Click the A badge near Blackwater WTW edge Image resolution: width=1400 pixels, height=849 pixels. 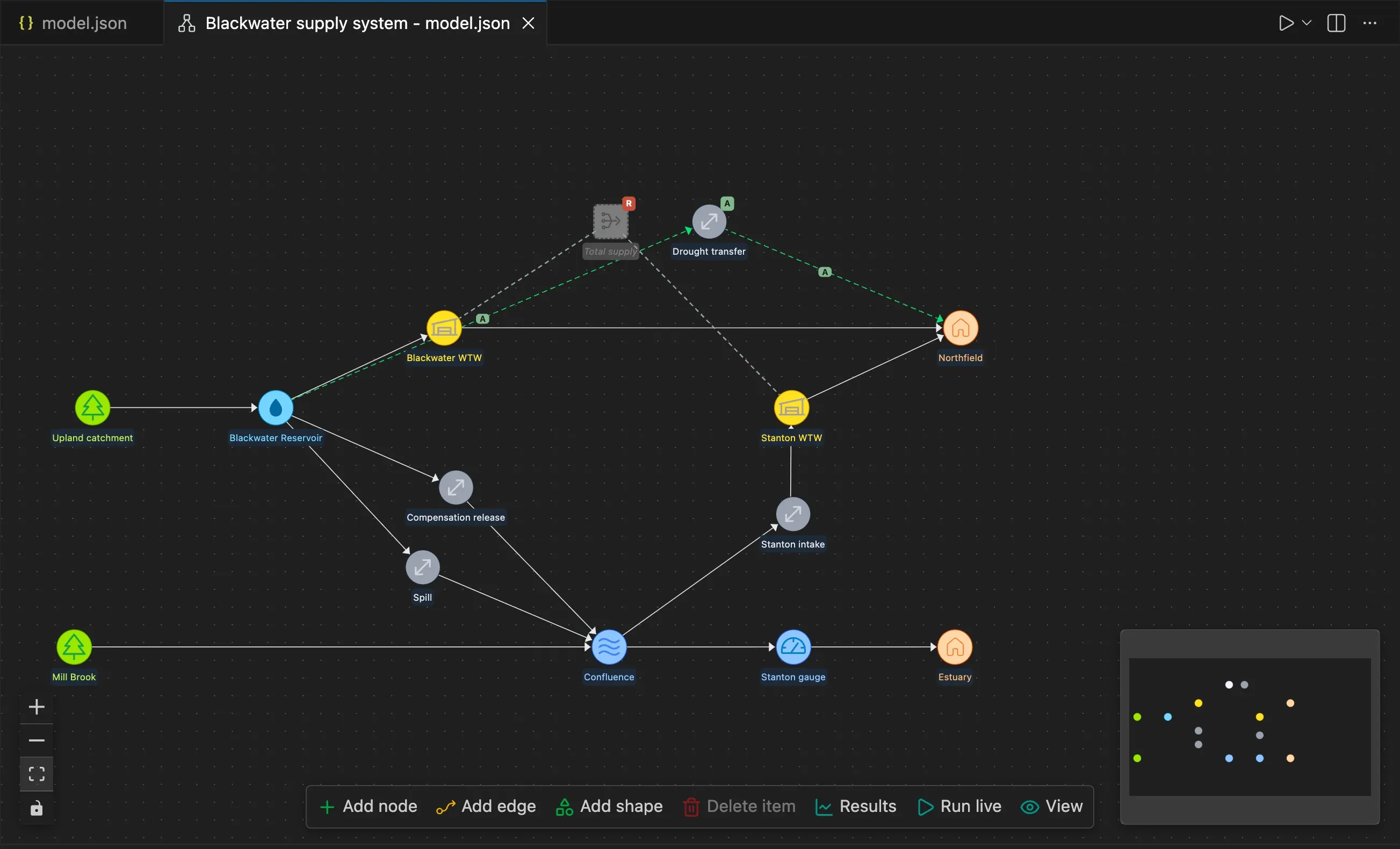click(482, 319)
